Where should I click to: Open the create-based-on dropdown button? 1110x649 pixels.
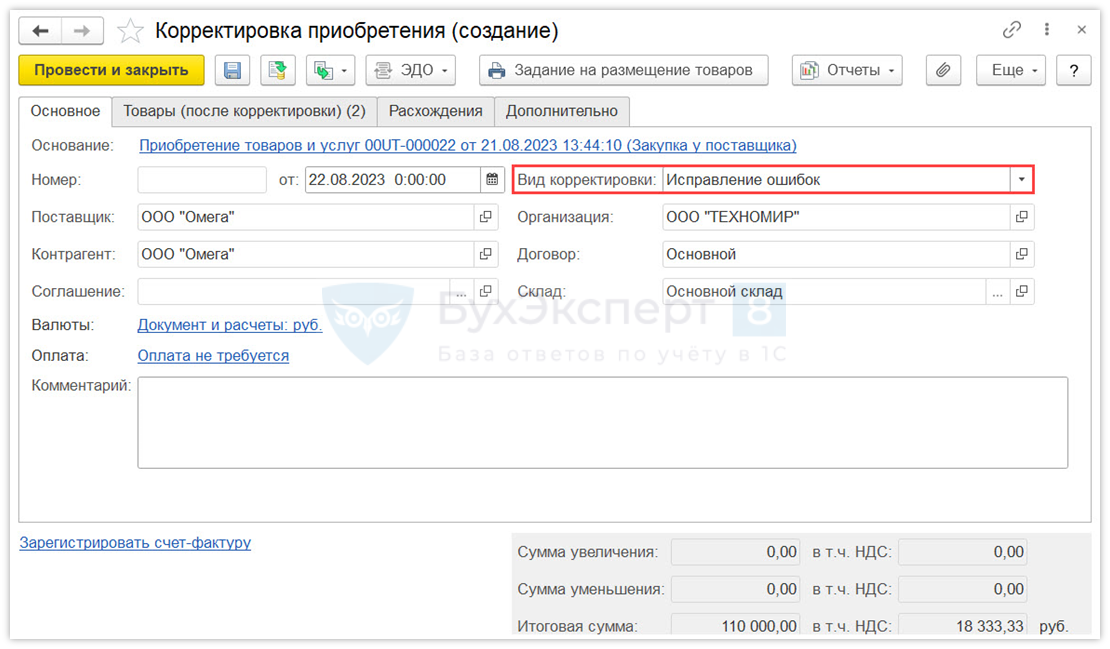point(331,70)
